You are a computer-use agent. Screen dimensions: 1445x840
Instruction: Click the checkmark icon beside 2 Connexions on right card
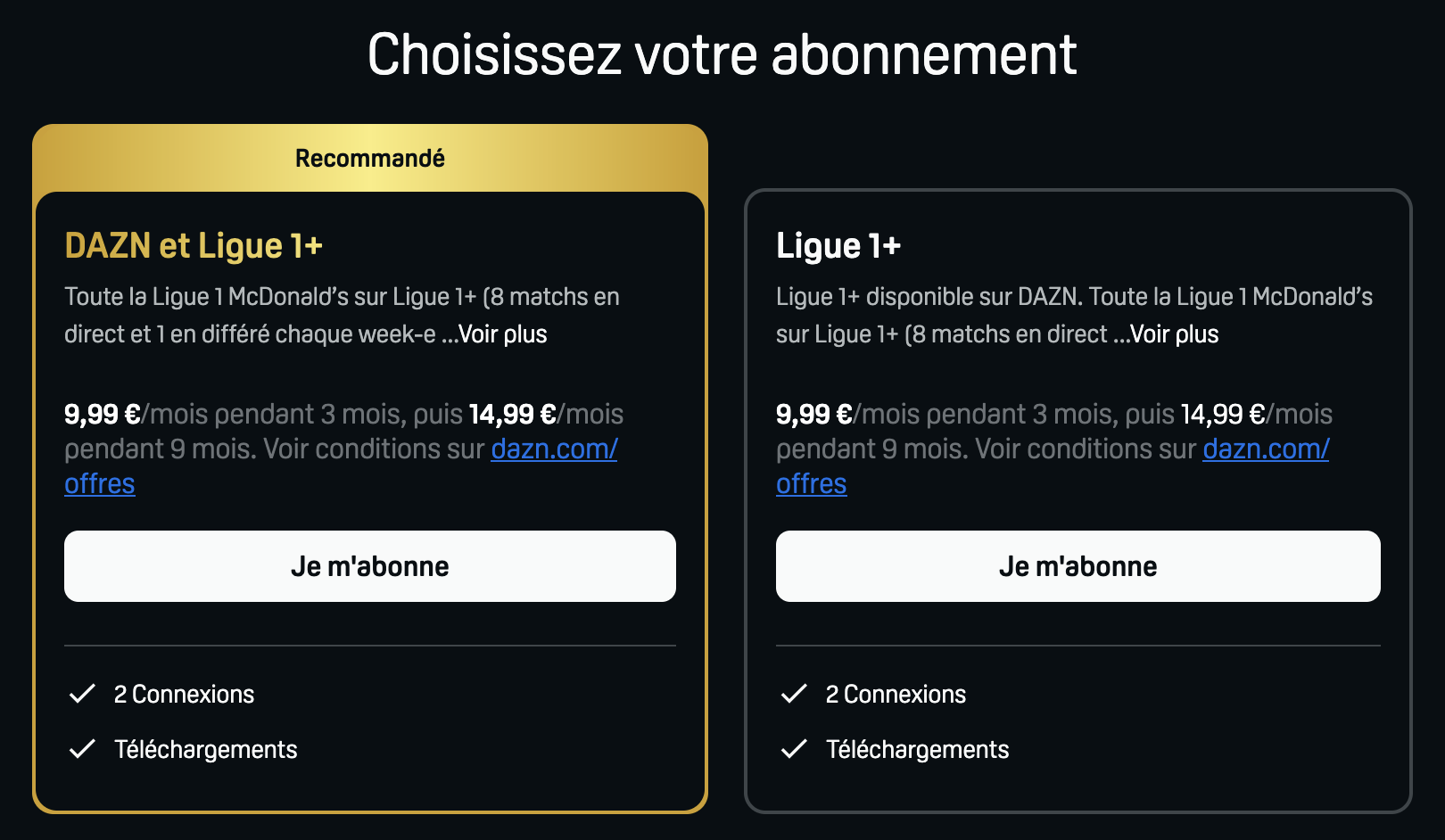point(796,694)
